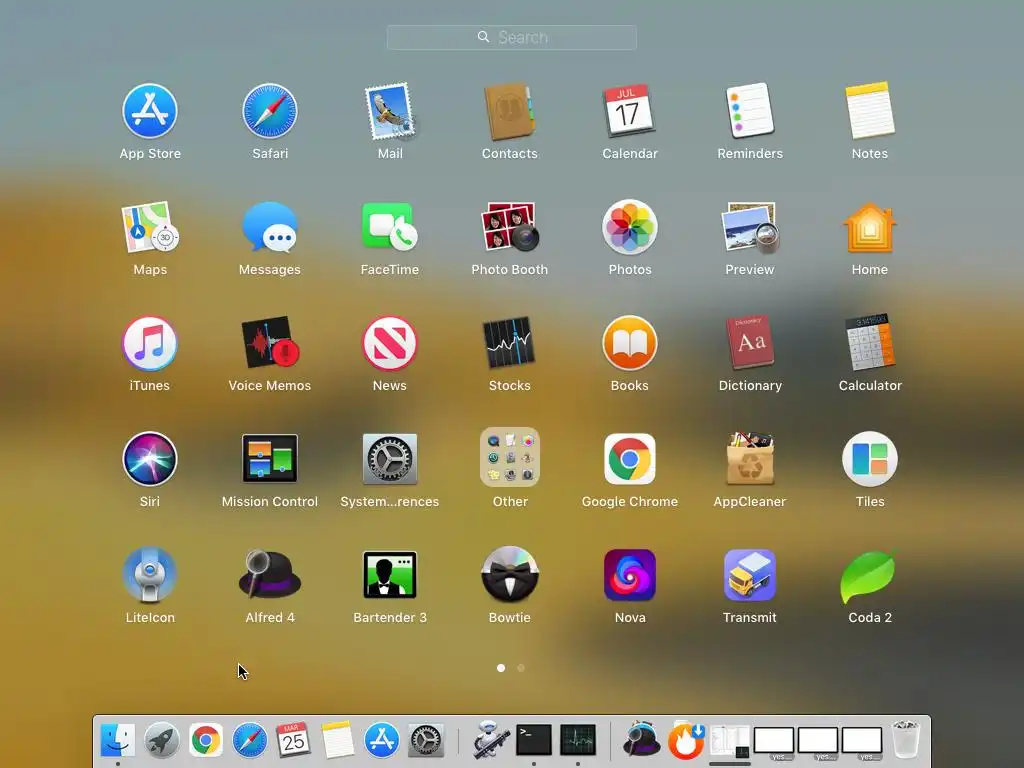This screenshot has width=1024, height=768.
Task: Launch the Tiles app
Action: 870,459
